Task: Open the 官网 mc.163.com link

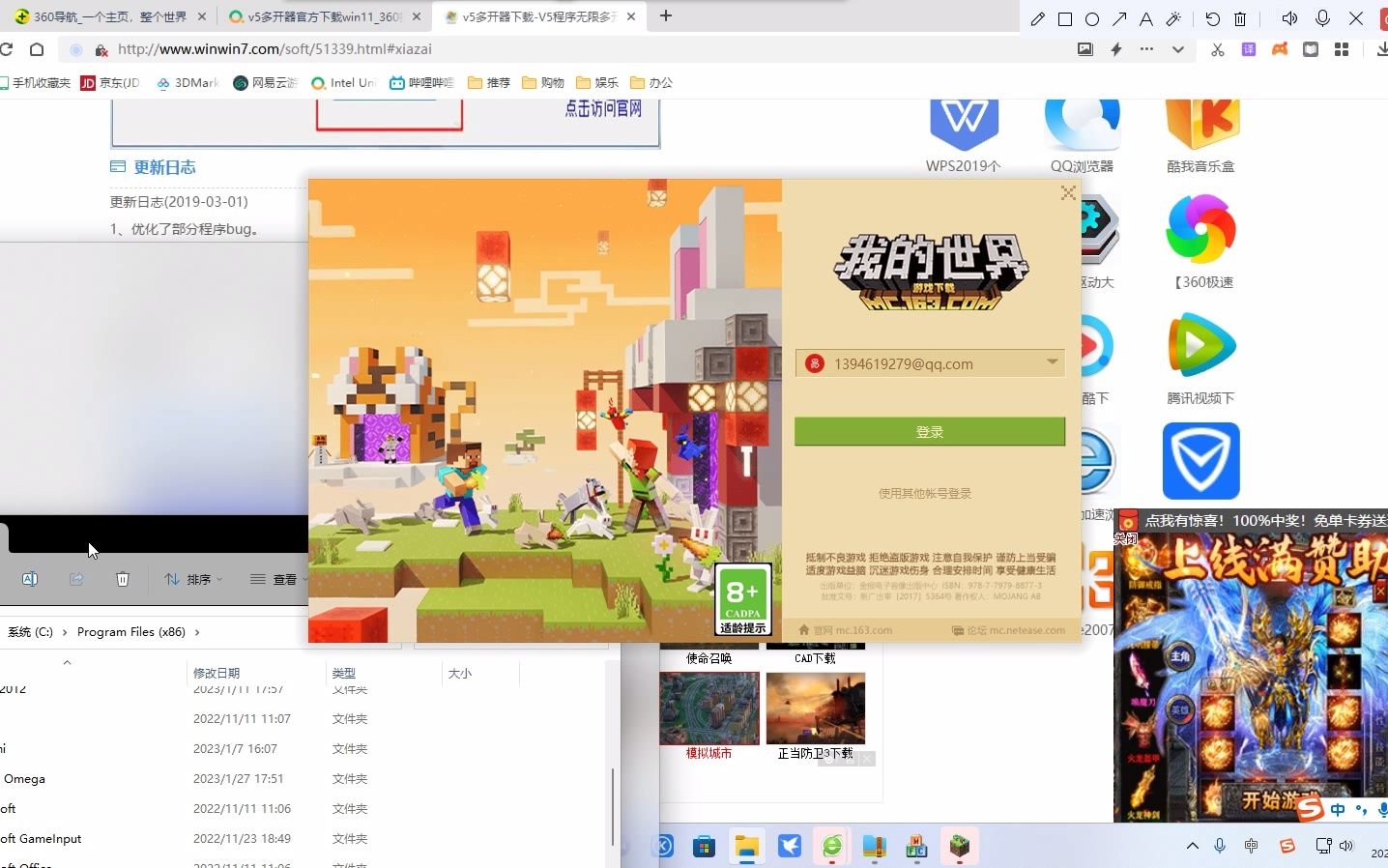Action: click(845, 630)
